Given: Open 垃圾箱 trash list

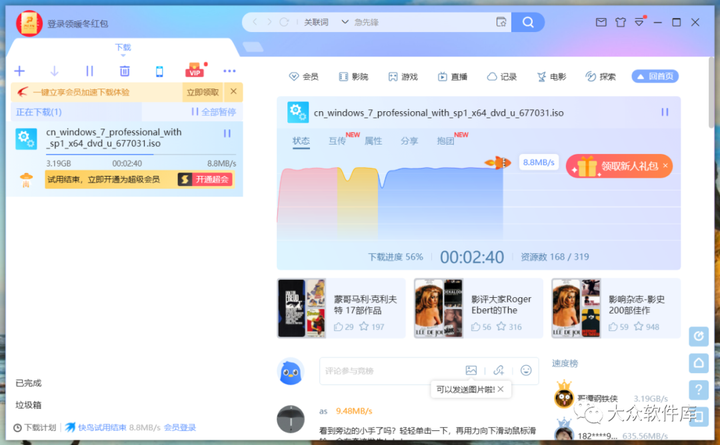Looking at the screenshot, I should coord(28,405).
